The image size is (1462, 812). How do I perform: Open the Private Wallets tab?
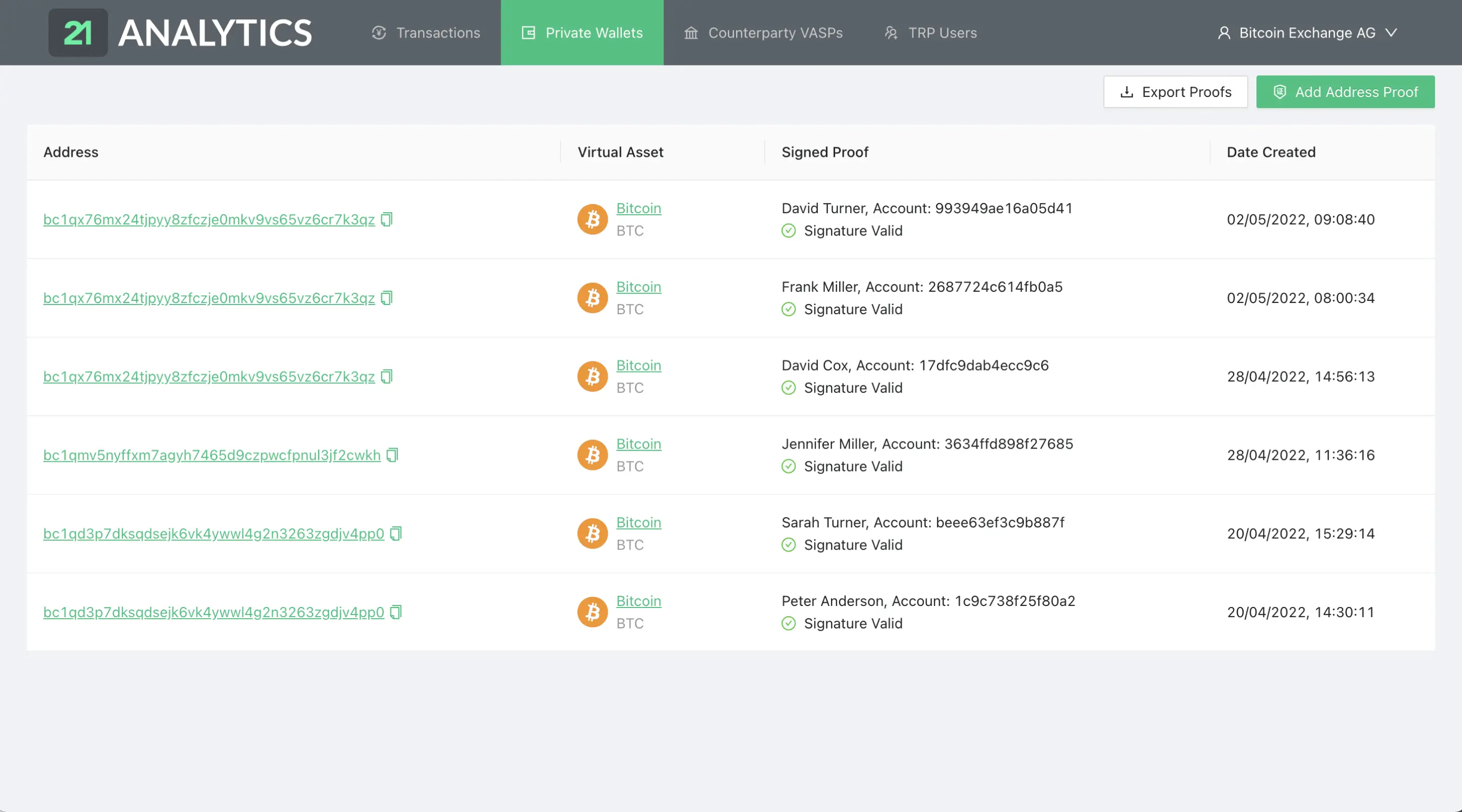[x=582, y=32]
